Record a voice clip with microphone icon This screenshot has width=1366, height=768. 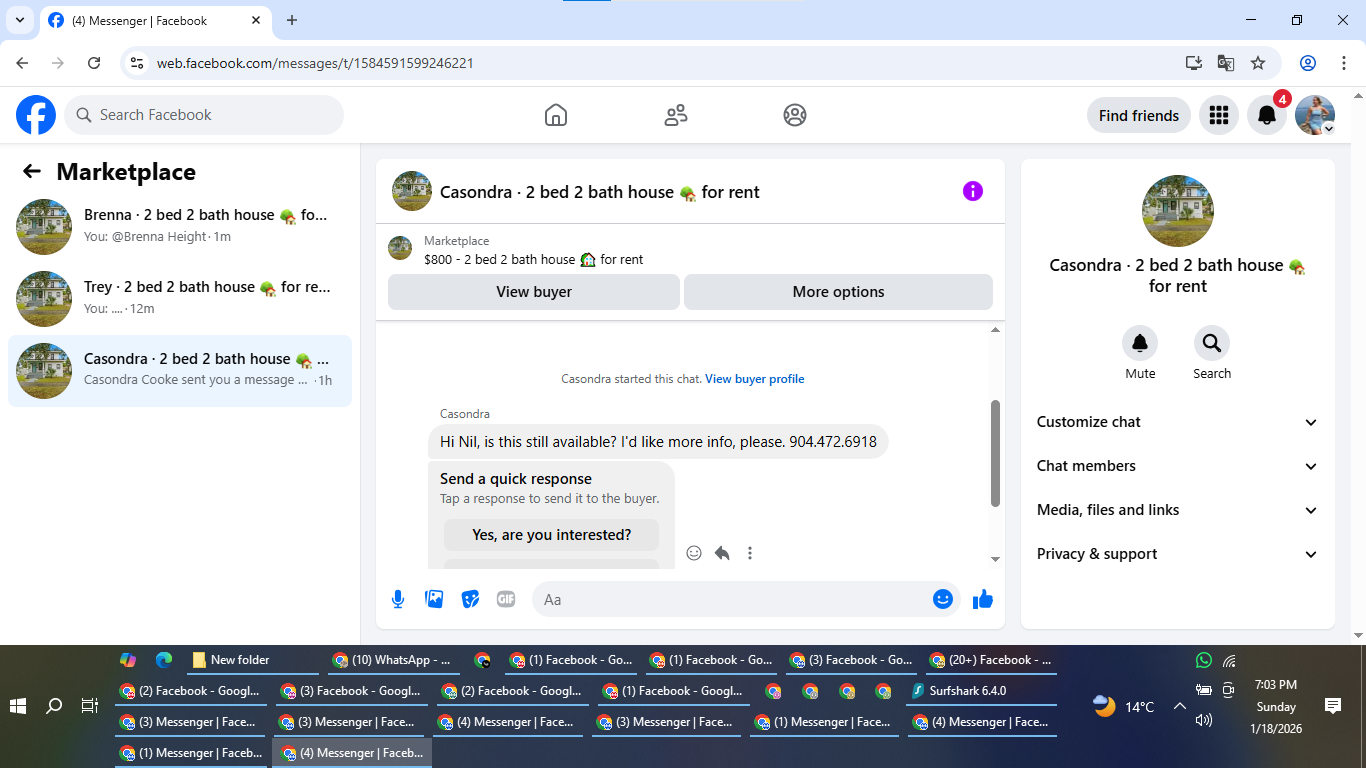click(398, 599)
